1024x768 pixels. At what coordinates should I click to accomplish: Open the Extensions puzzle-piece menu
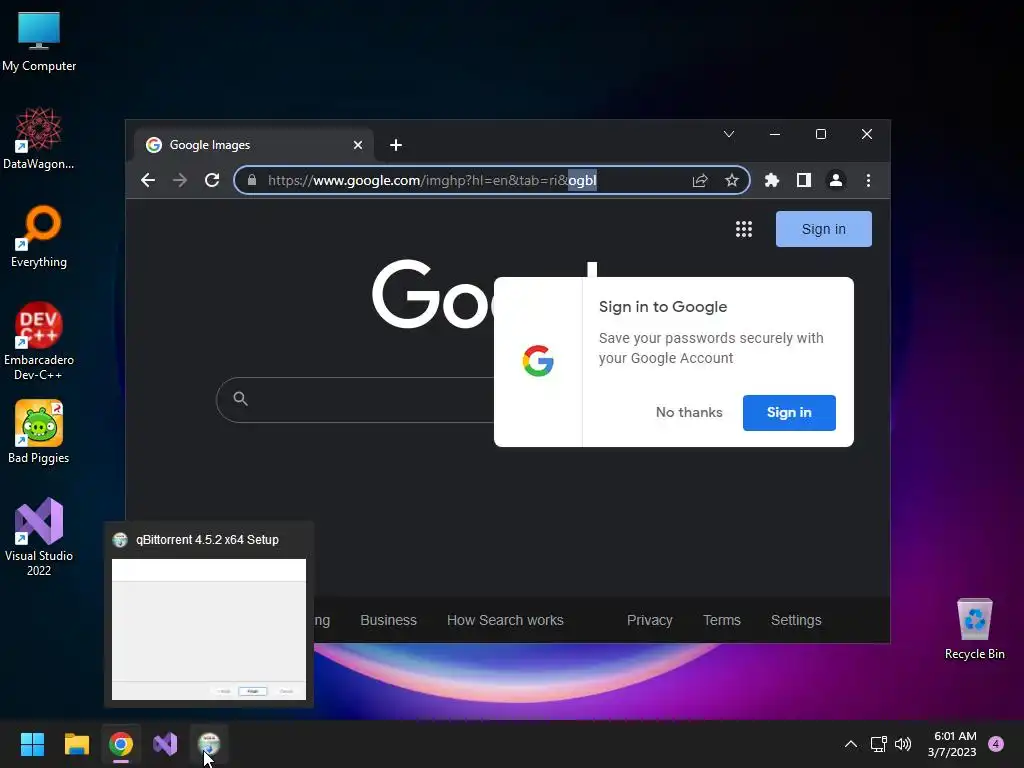(772, 180)
